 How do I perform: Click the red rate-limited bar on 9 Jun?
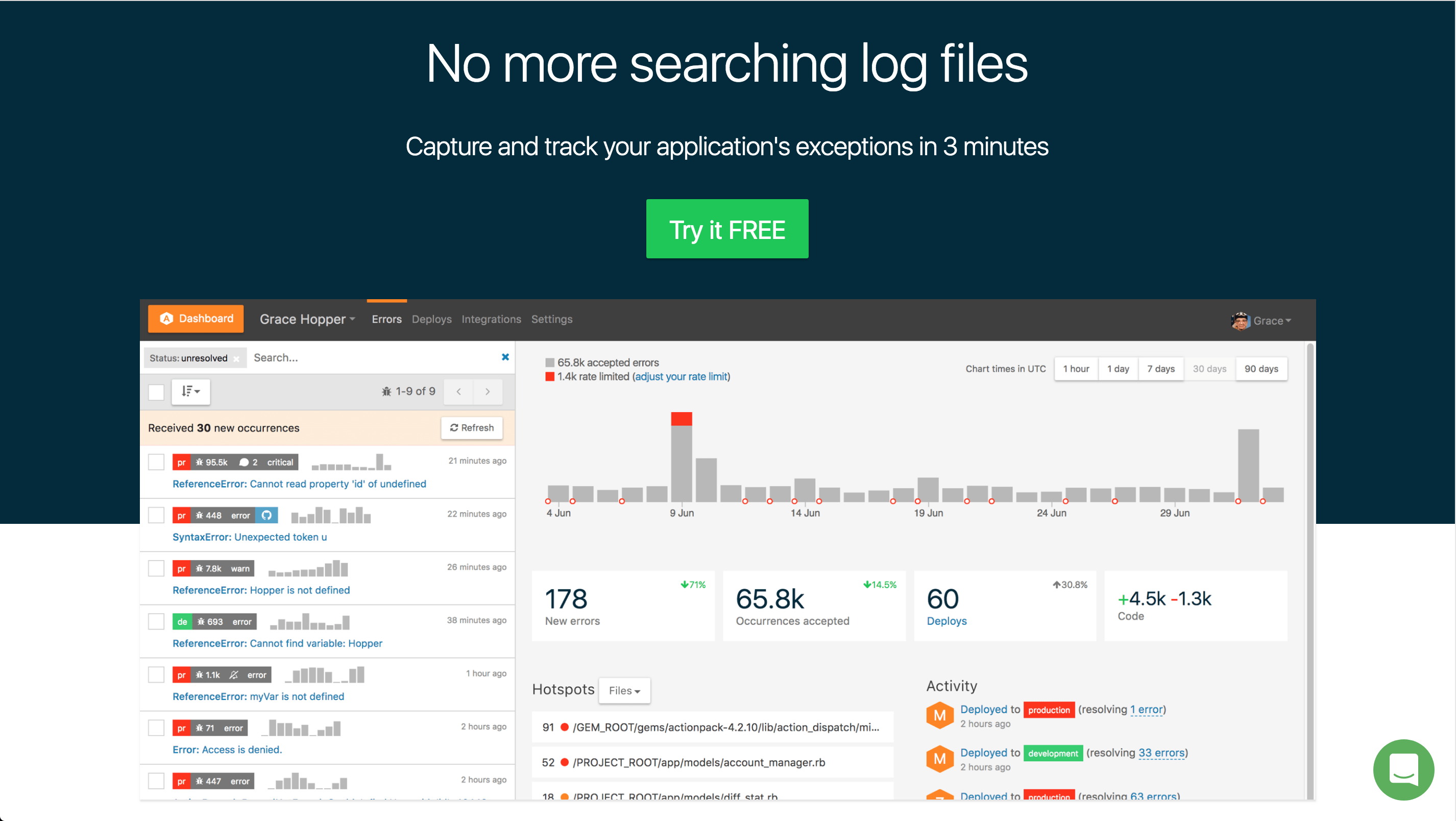(681, 419)
